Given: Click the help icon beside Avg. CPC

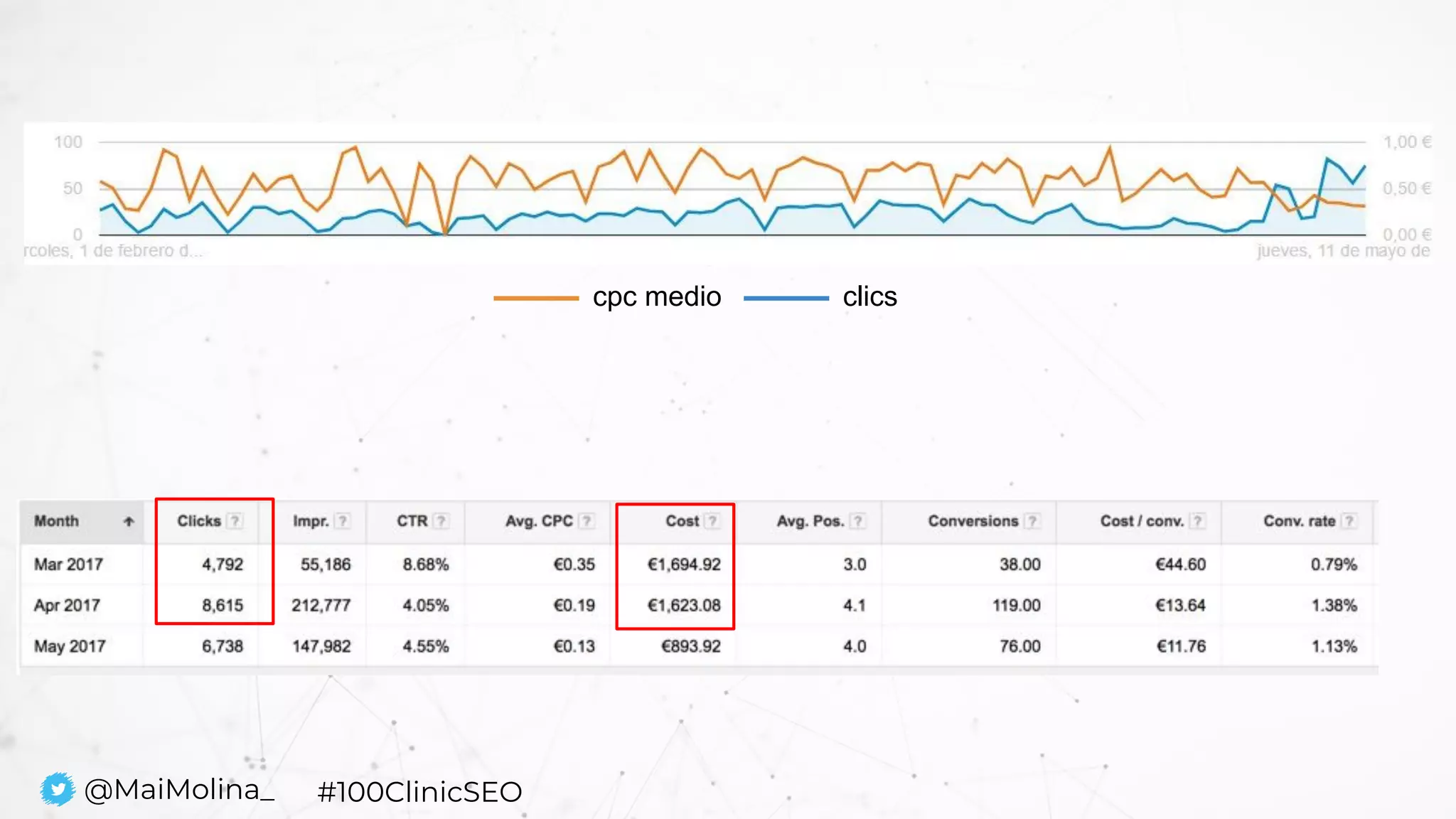Looking at the screenshot, I should (587, 521).
